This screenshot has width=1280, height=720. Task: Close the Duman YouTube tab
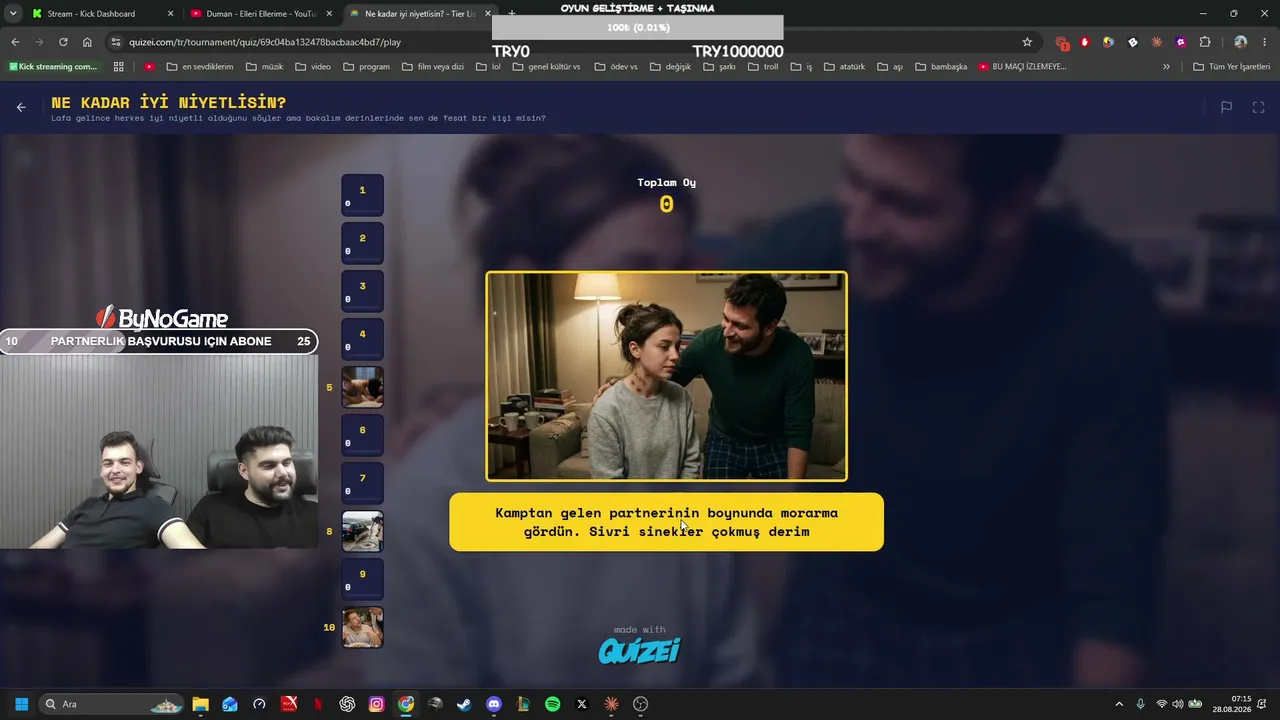(x=329, y=14)
